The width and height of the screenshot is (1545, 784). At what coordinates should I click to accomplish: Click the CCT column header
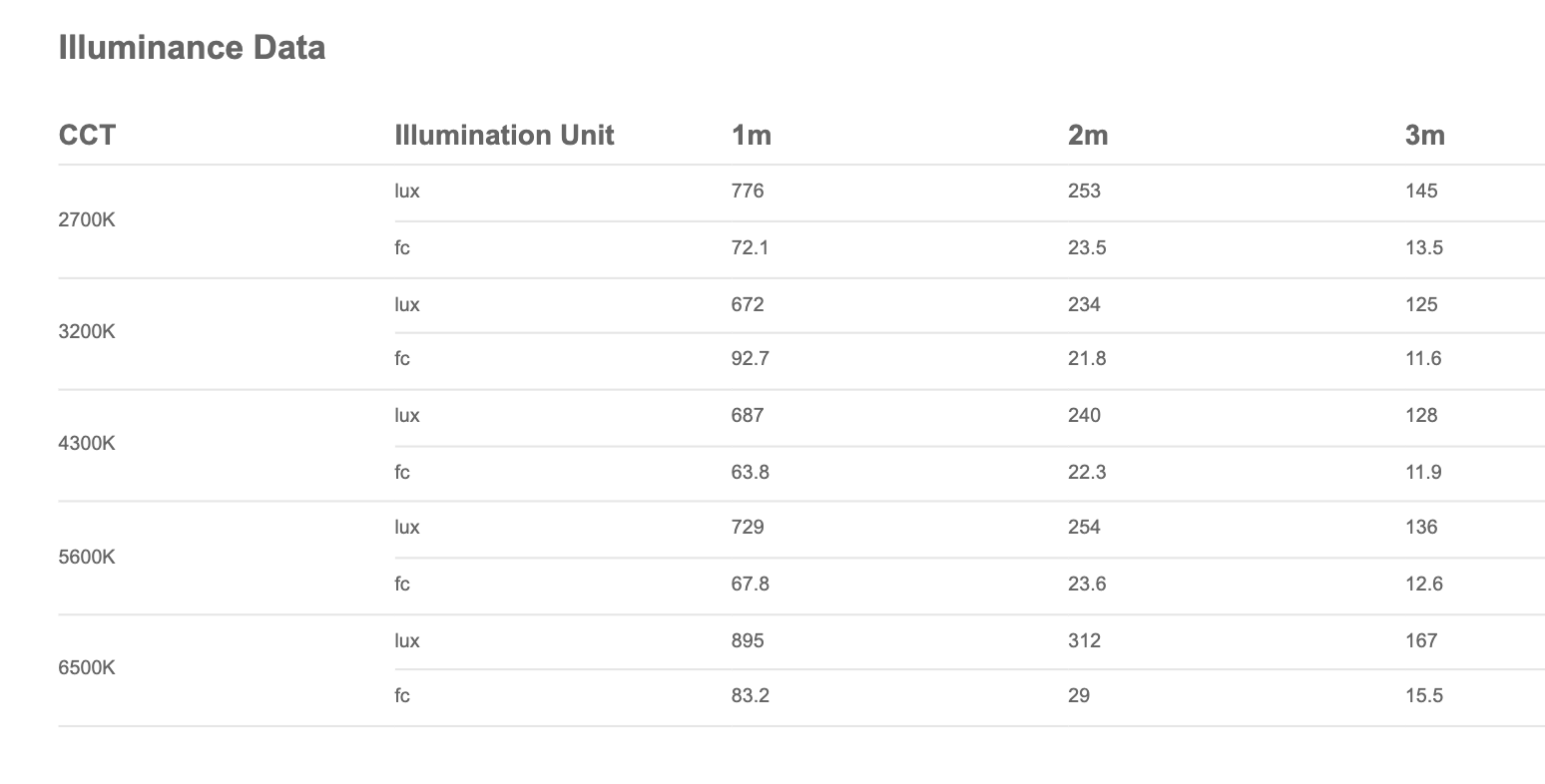click(x=87, y=135)
